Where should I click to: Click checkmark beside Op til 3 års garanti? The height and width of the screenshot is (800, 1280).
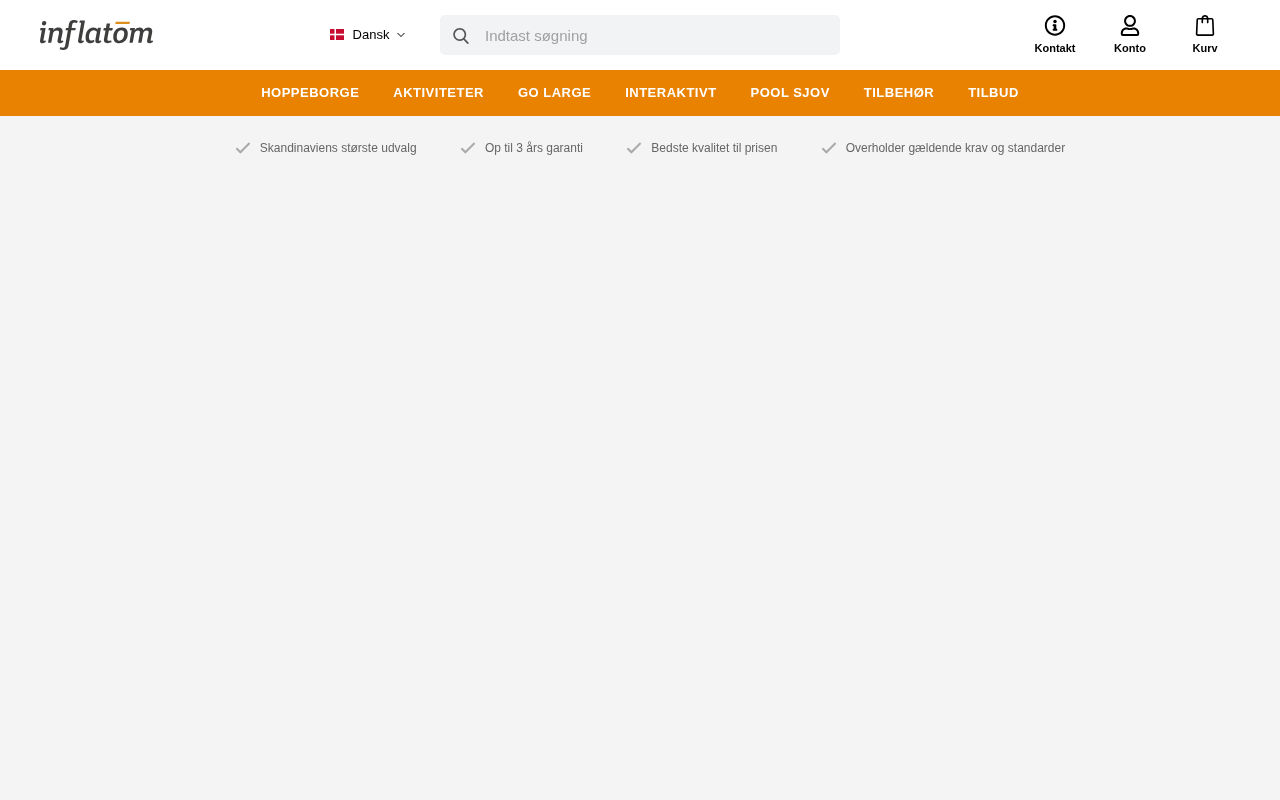click(x=468, y=148)
